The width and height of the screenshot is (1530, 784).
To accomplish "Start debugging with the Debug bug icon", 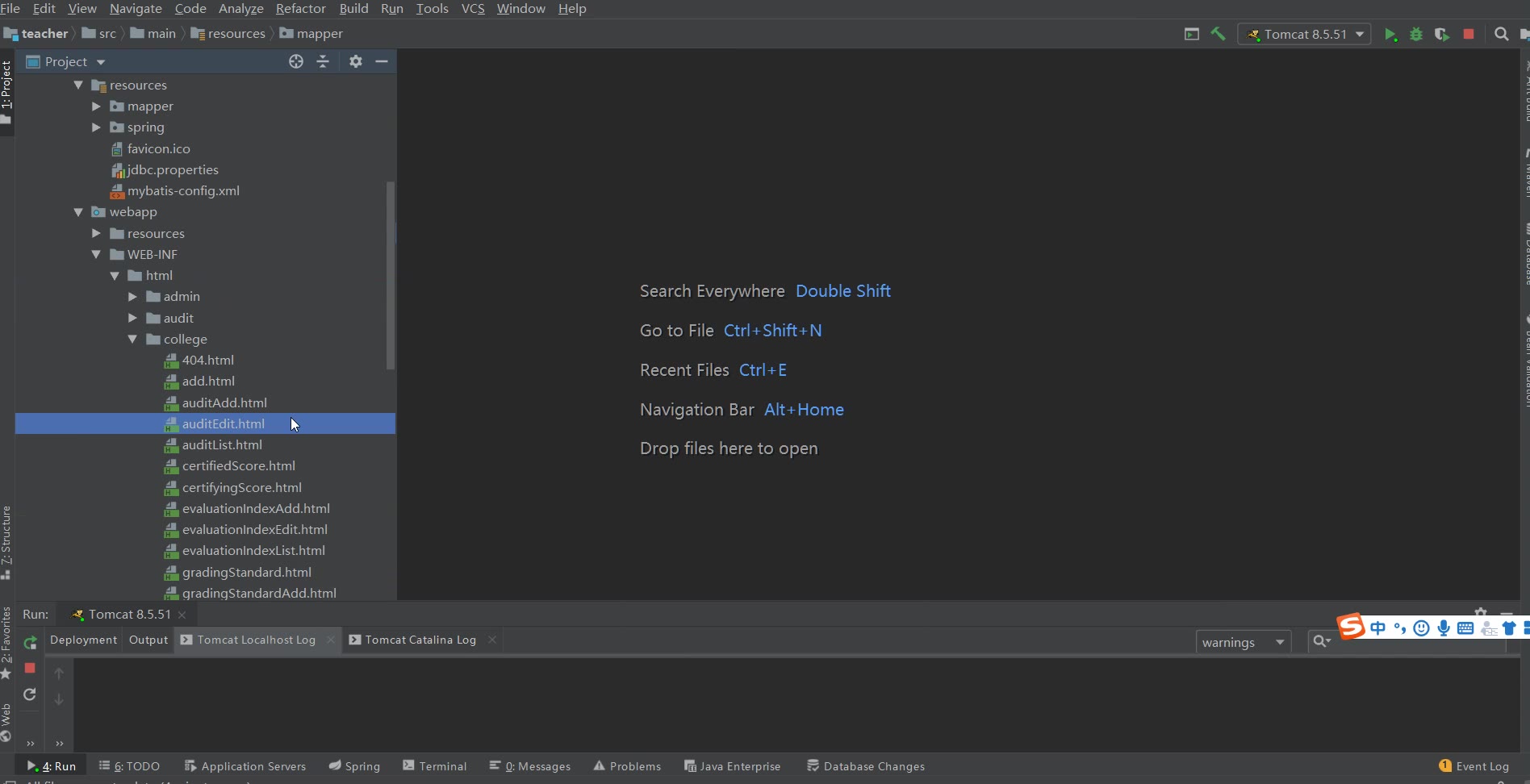I will pos(1415,35).
